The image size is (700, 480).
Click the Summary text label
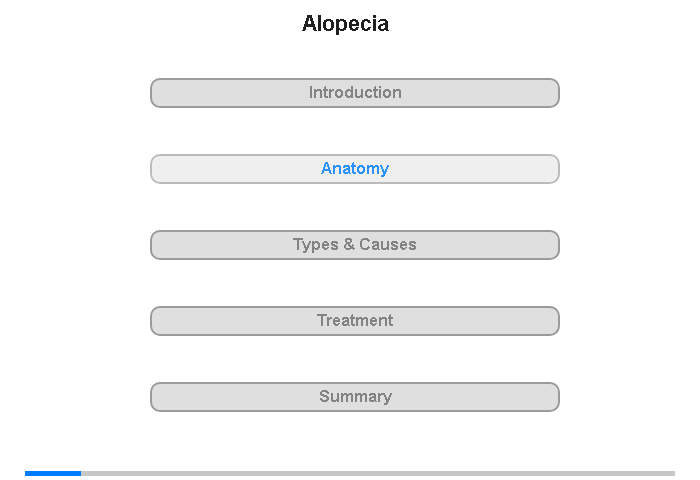355,397
